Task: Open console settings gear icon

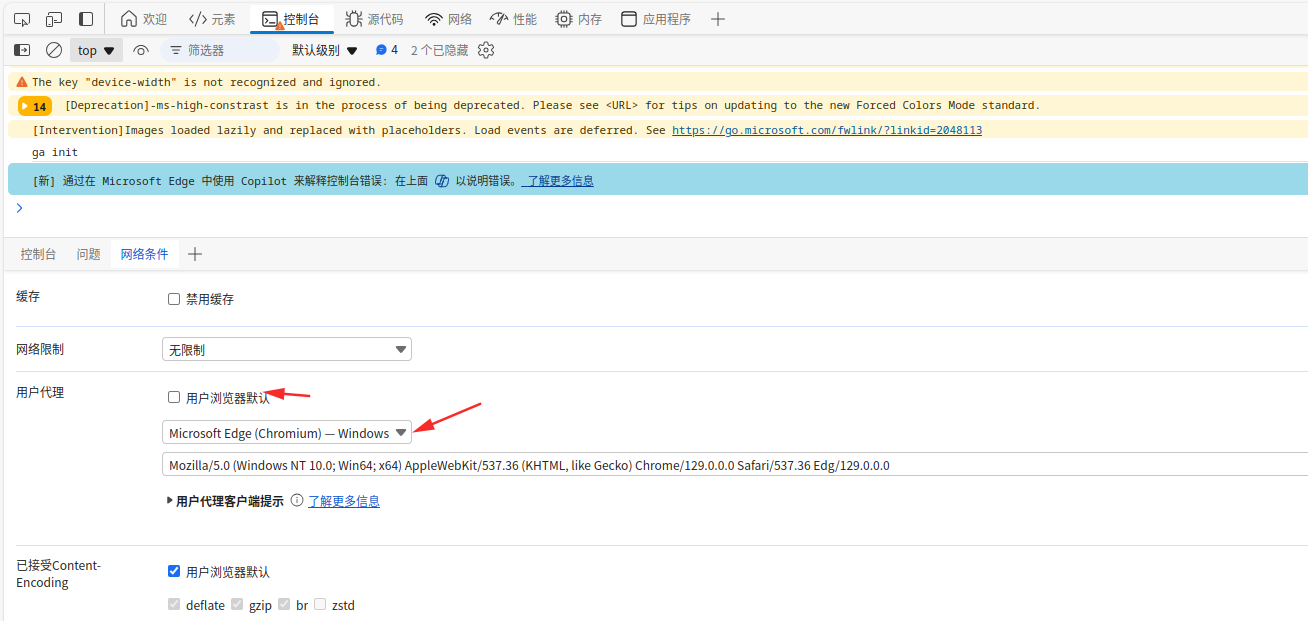Action: pyautogui.click(x=486, y=50)
